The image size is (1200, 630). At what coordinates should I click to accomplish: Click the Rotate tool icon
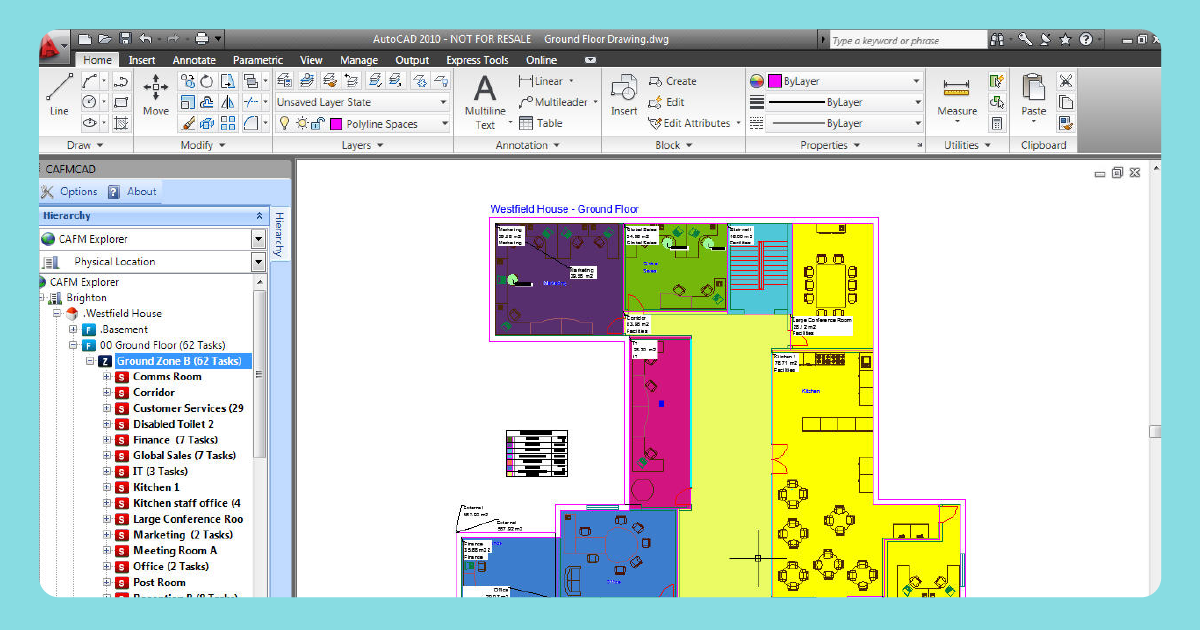207,81
